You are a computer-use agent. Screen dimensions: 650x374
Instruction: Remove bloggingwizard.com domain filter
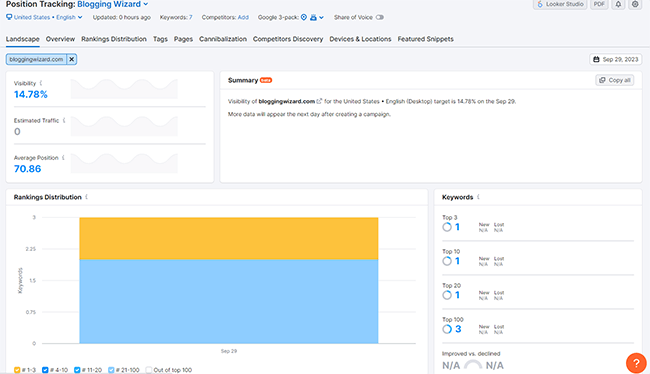(72, 59)
